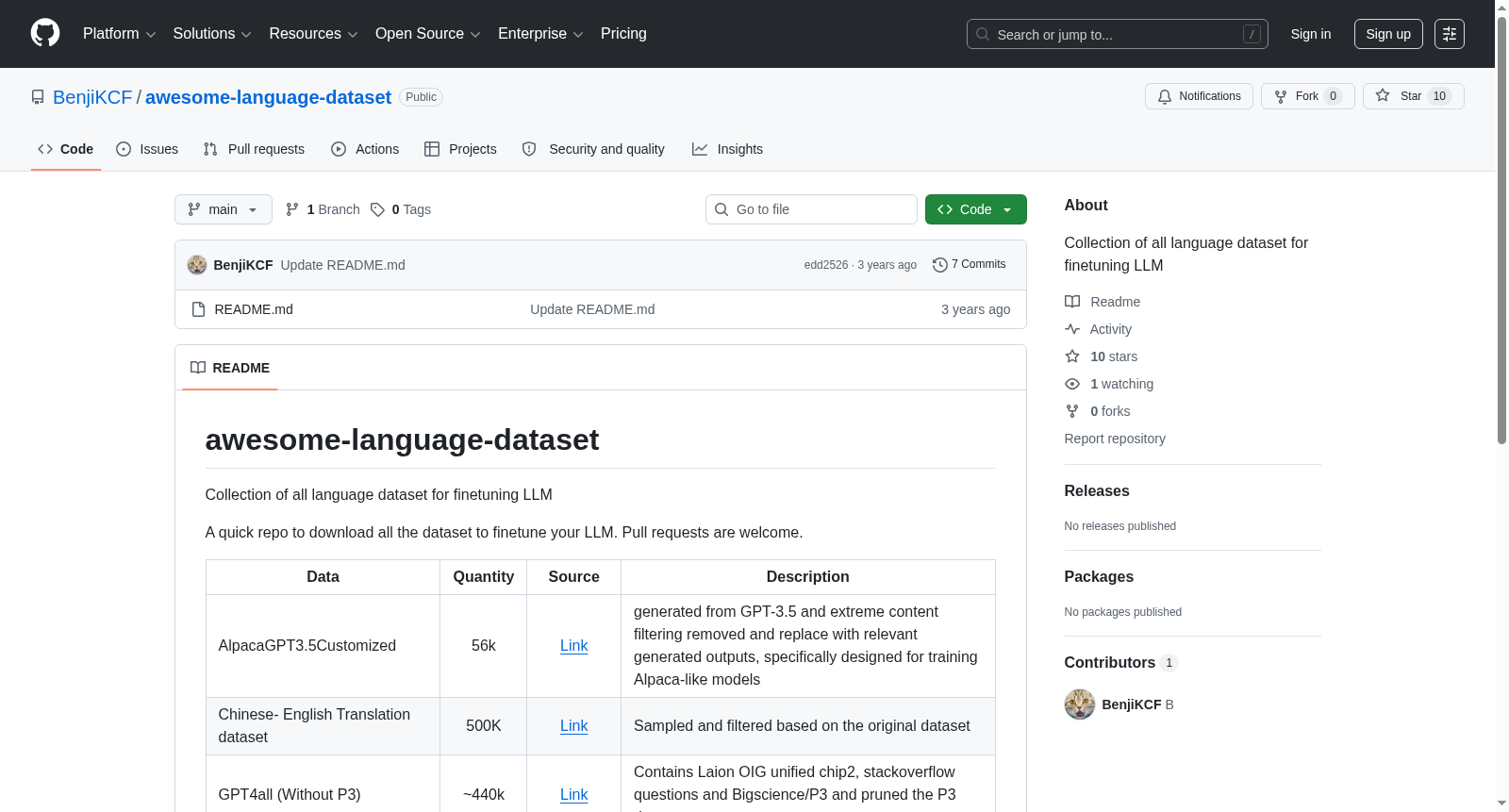Select the search magnifier icon in header

coord(983,34)
